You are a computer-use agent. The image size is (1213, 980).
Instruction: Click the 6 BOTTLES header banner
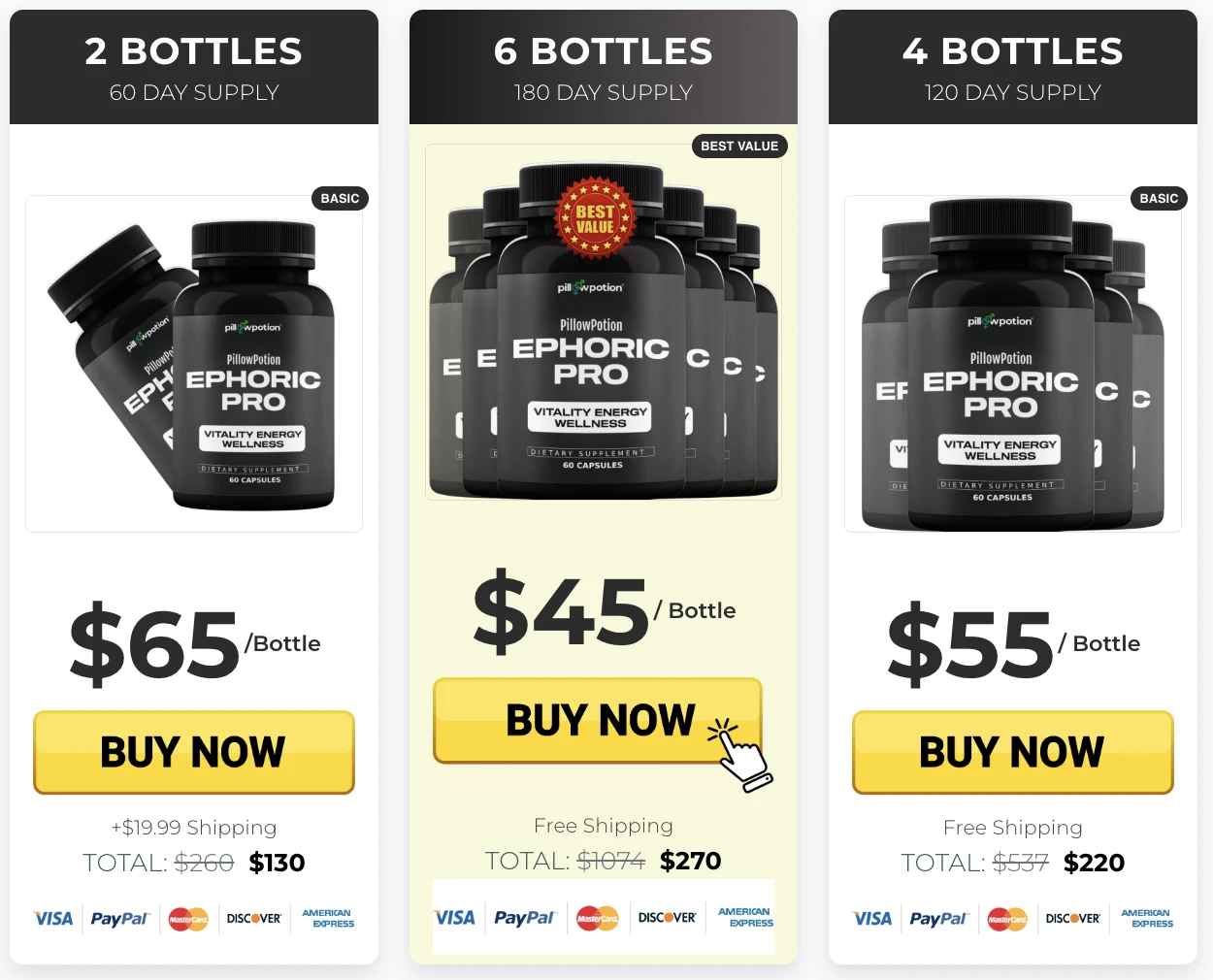coord(604,67)
